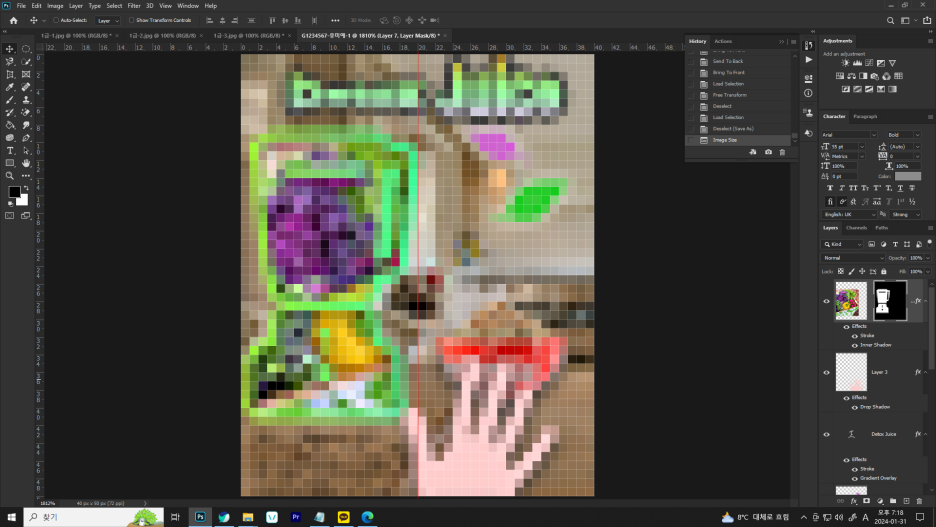936x527 pixels.
Task: Collapse Layer 3 effects list
Action: [925, 372]
